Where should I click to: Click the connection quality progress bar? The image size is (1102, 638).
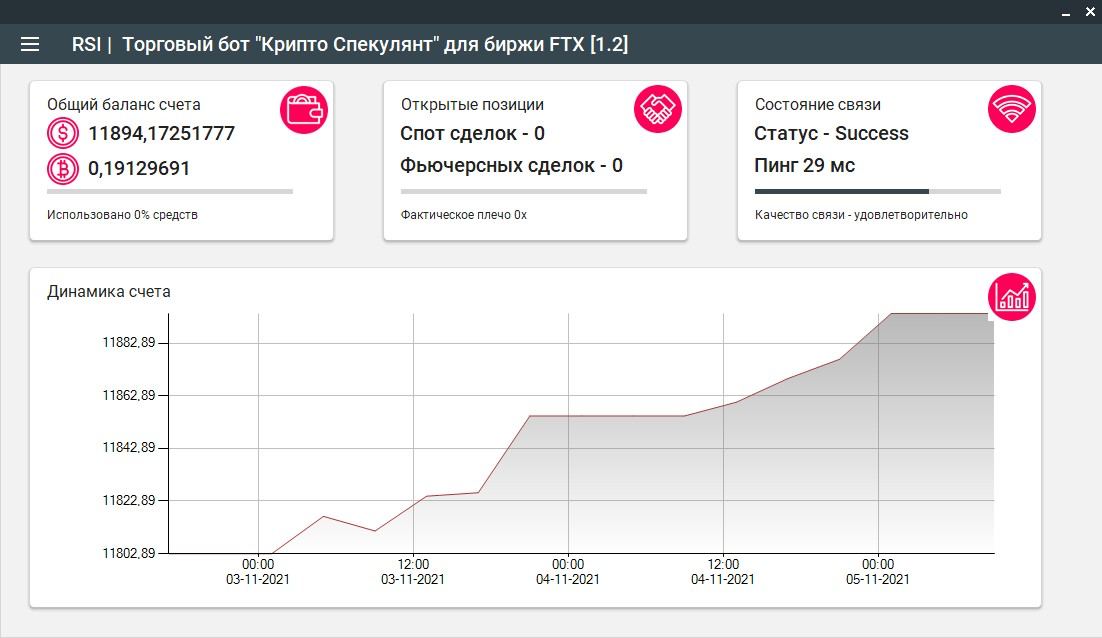point(877,191)
